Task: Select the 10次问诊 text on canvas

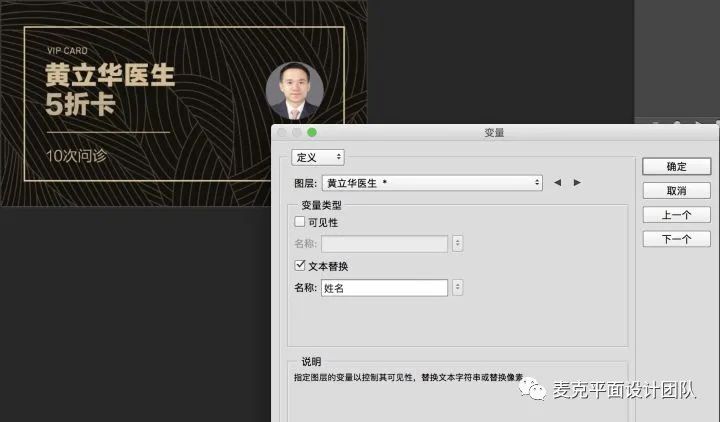Action: point(76,156)
